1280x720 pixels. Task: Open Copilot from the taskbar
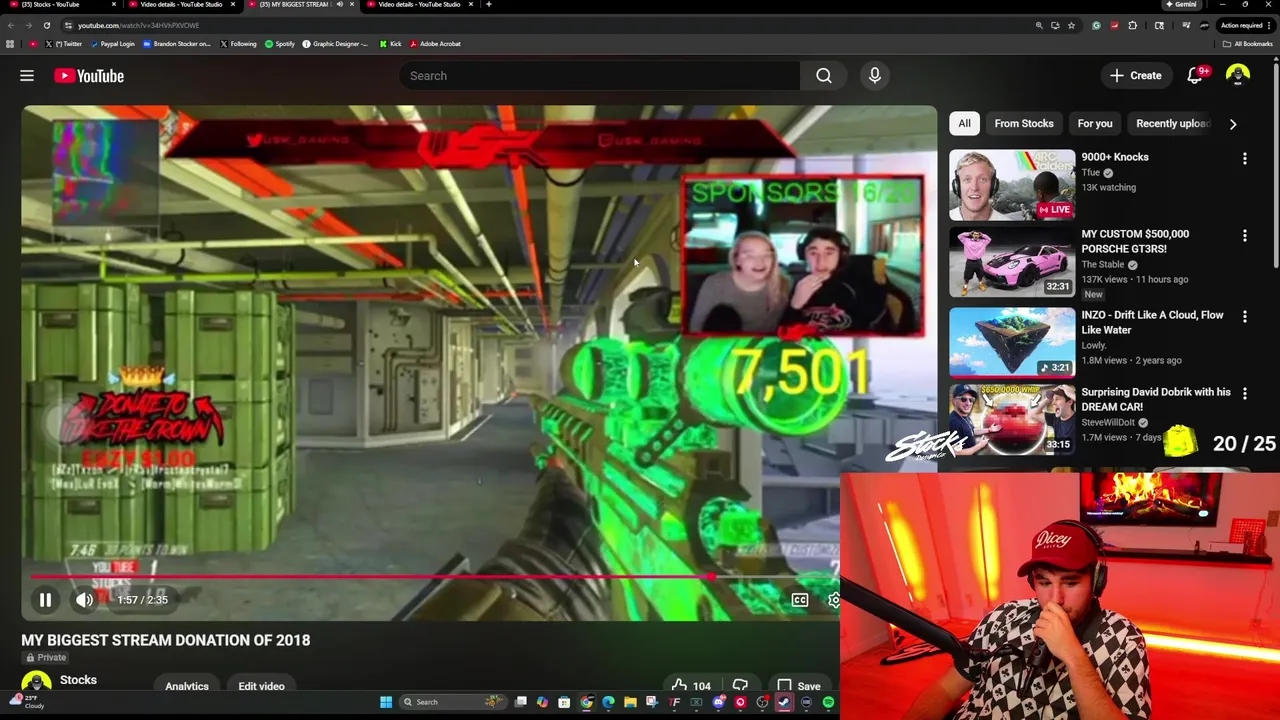pyautogui.click(x=542, y=702)
